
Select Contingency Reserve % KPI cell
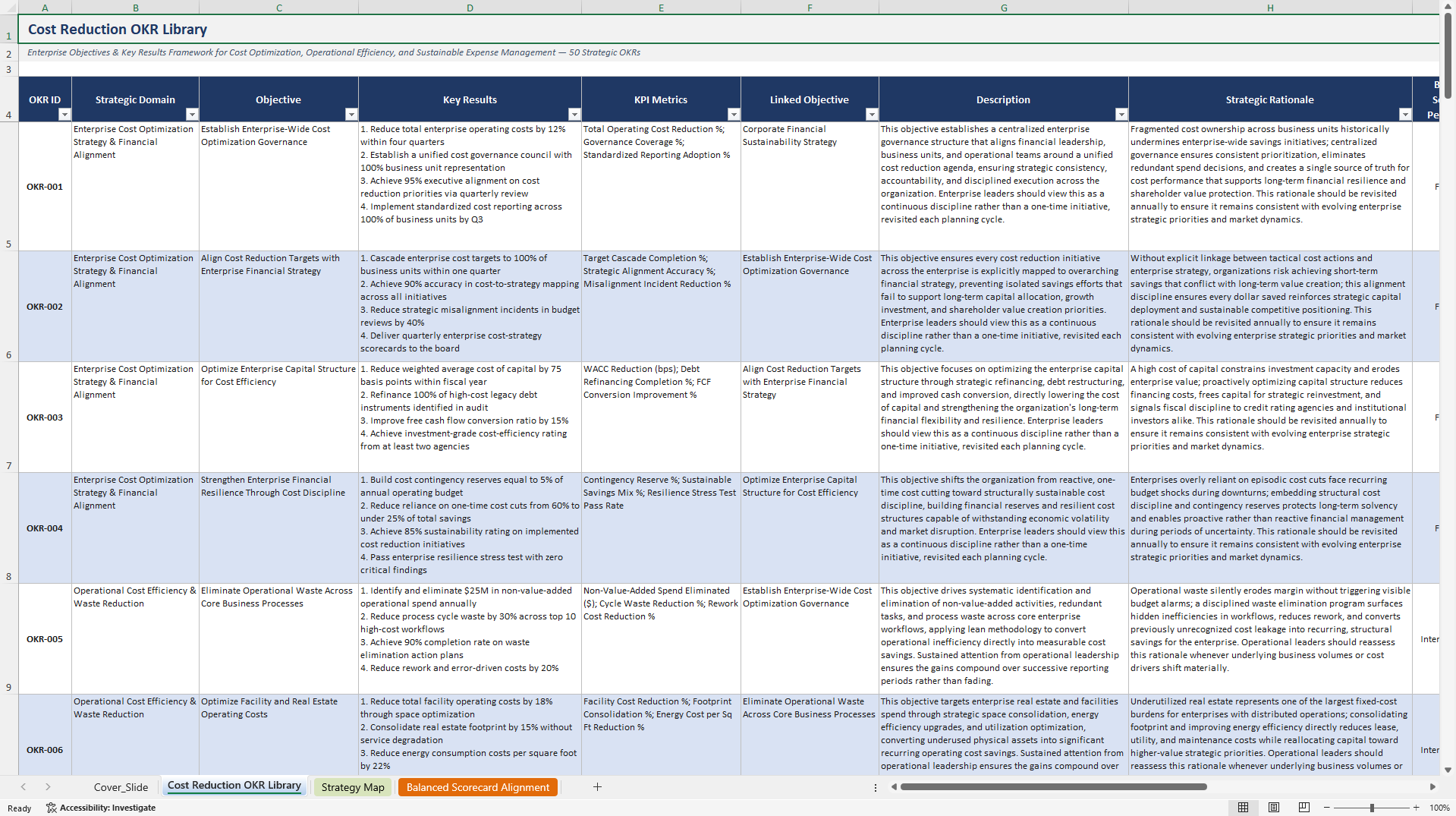(x=661, y=528)
